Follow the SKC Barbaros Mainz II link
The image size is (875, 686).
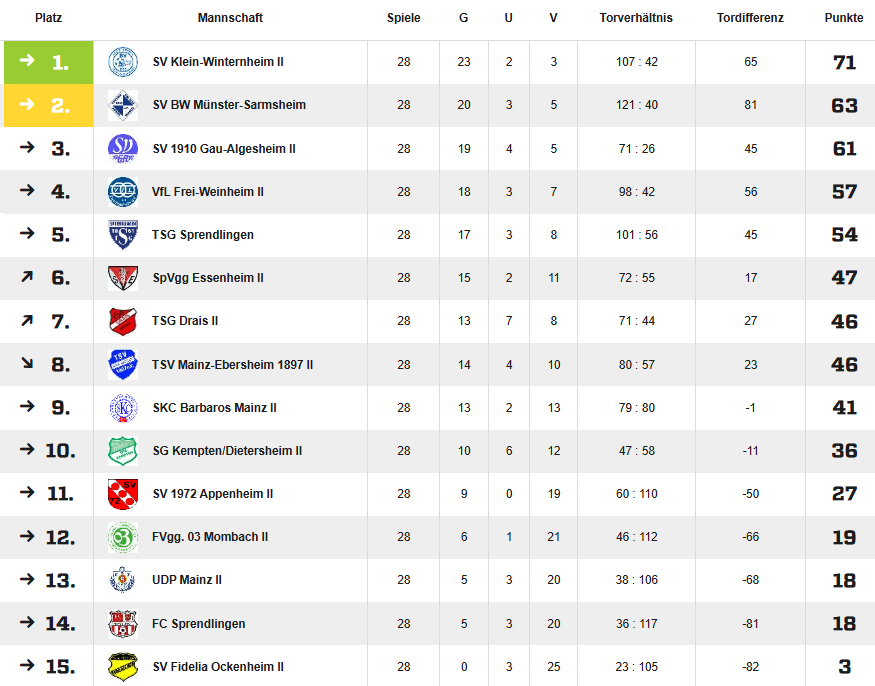pos(215,408)
